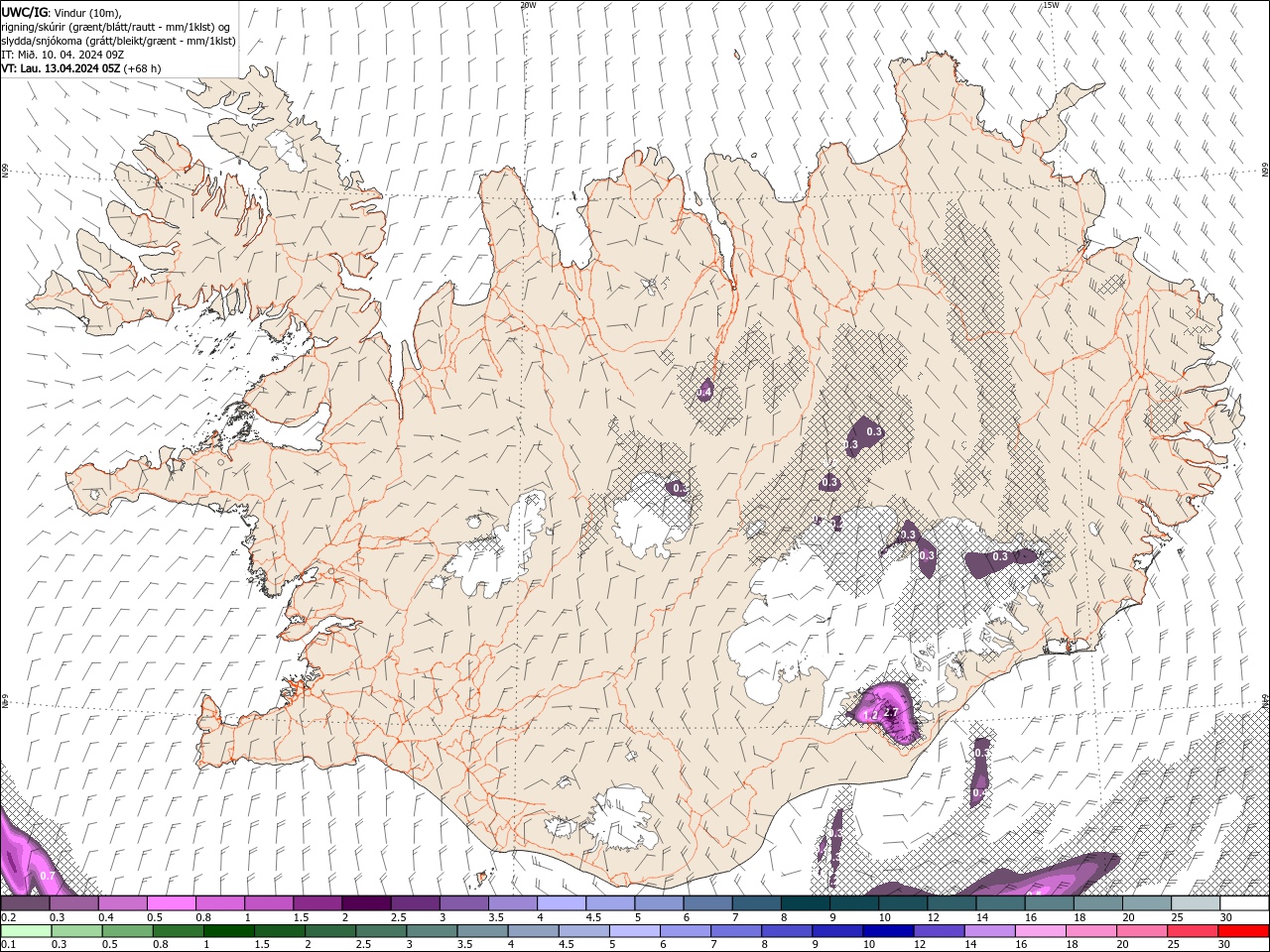Viewport: 1270px width, 952px height.
Task: Click the '20W' longitude label at top
Action: pos(528,5)
